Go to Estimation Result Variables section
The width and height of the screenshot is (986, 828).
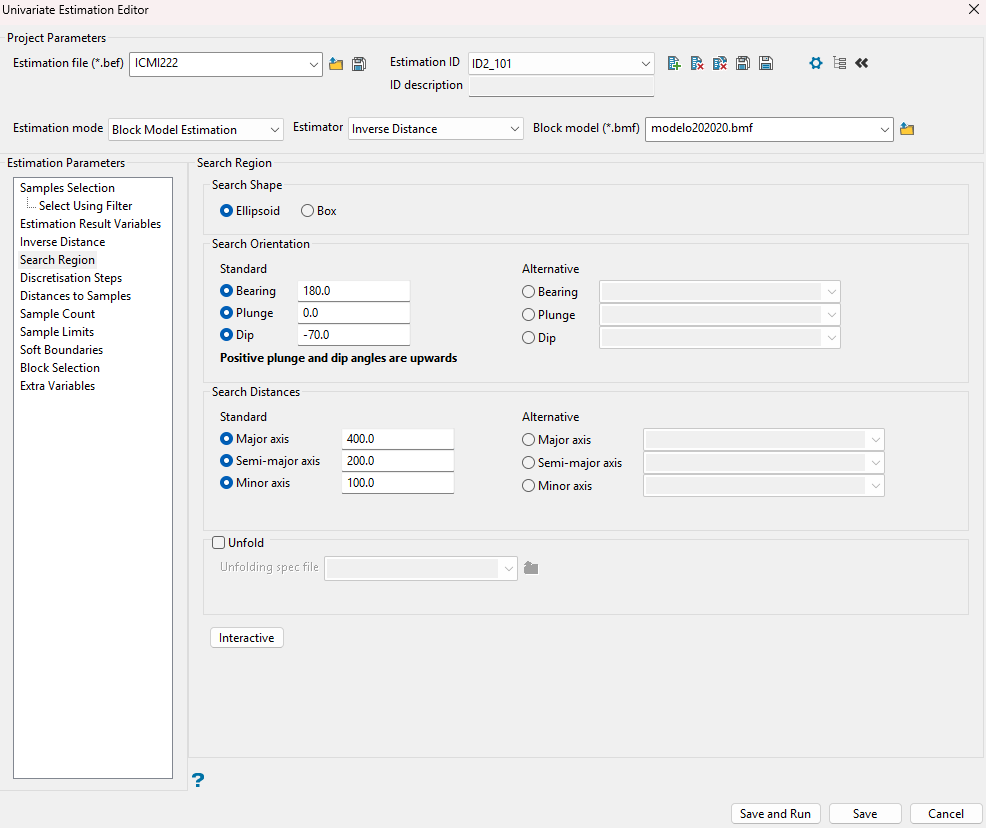91,224
